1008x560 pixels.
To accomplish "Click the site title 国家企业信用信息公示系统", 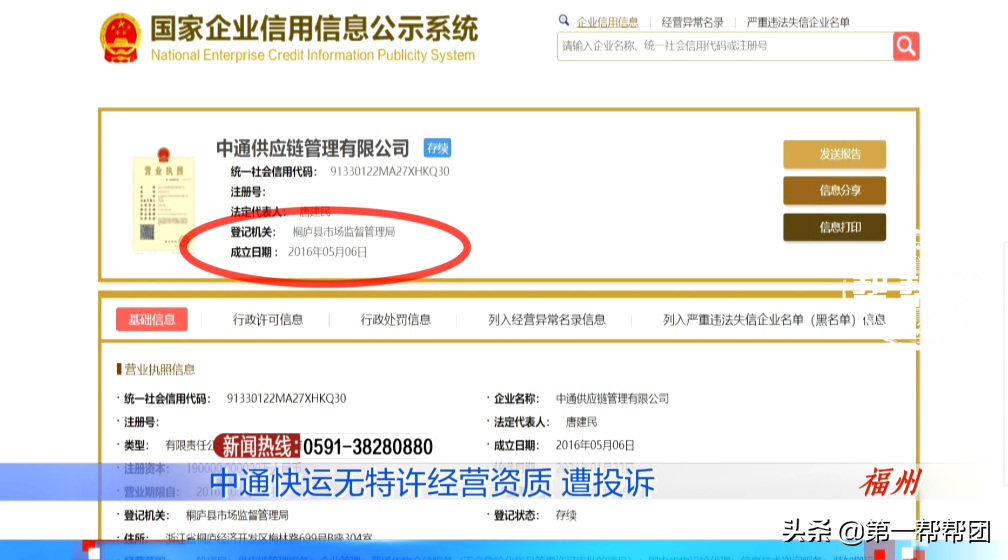I will coord(314,29).
